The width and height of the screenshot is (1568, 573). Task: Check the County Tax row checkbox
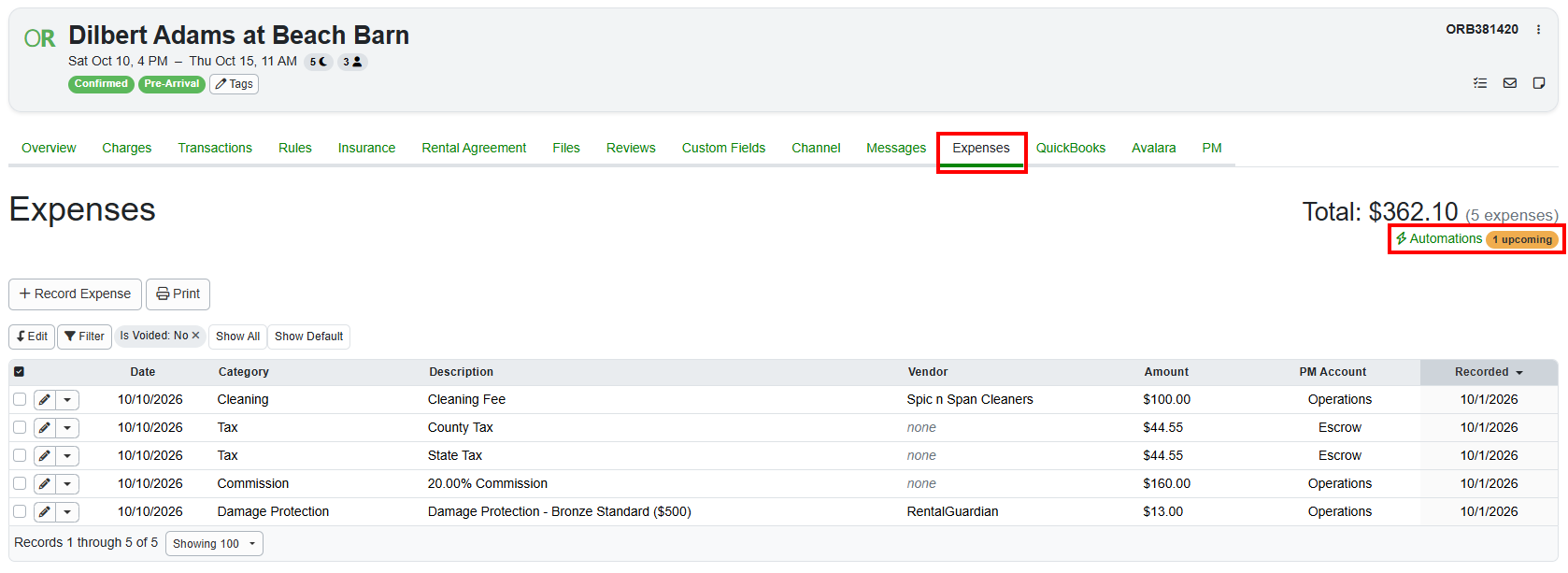[x=20, y=427]
